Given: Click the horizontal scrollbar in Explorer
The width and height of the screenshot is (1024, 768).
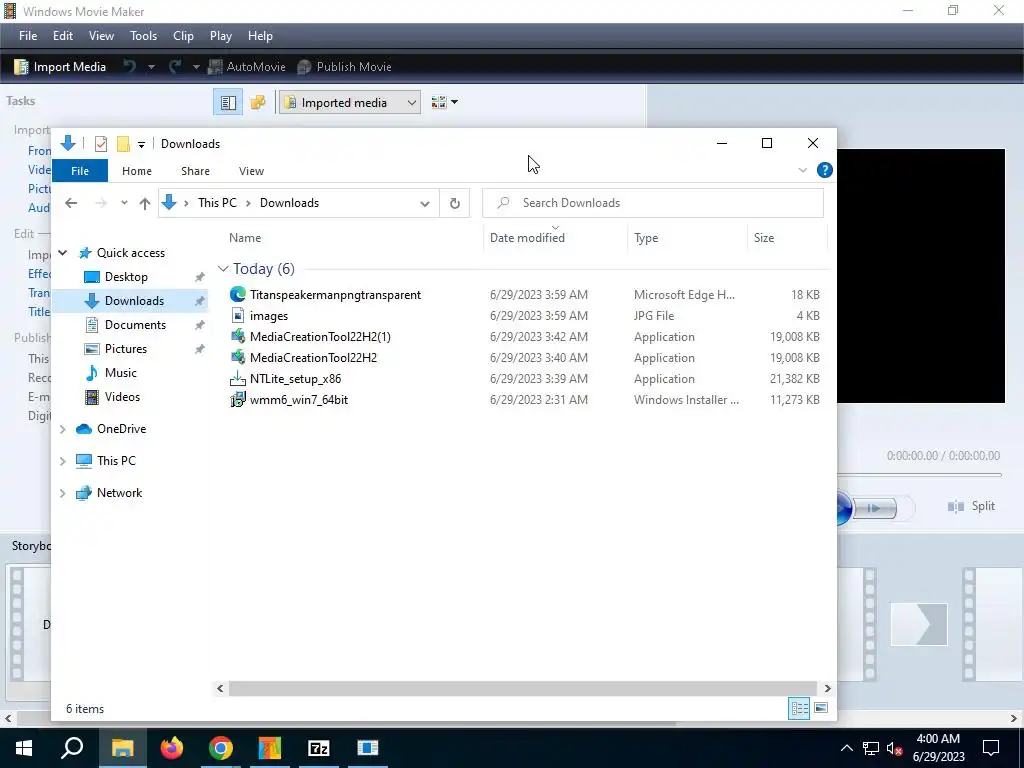Looking at the screenshot, I should 522,688.
